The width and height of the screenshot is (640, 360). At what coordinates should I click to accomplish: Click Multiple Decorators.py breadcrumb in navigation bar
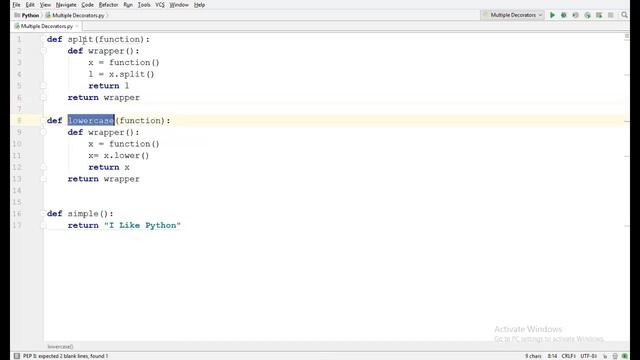pyautogui.click(x=75, y=16)
